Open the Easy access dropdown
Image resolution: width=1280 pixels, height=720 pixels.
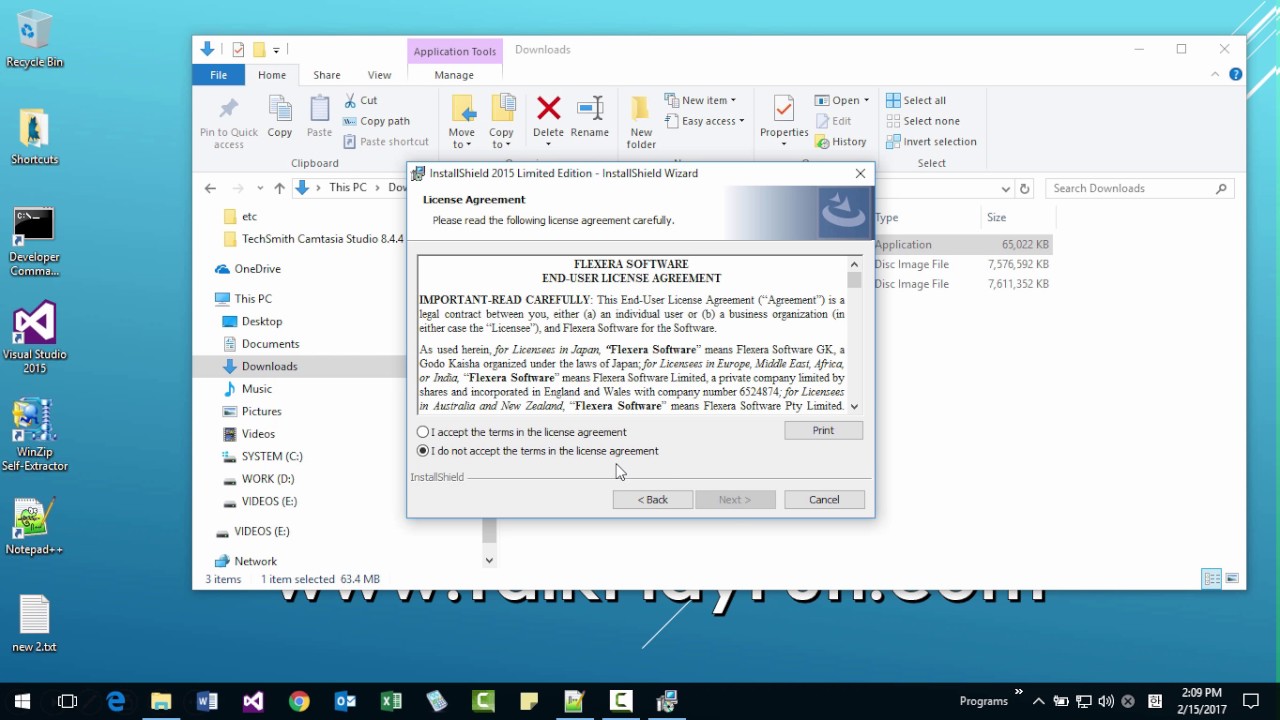tap(704, 121)
